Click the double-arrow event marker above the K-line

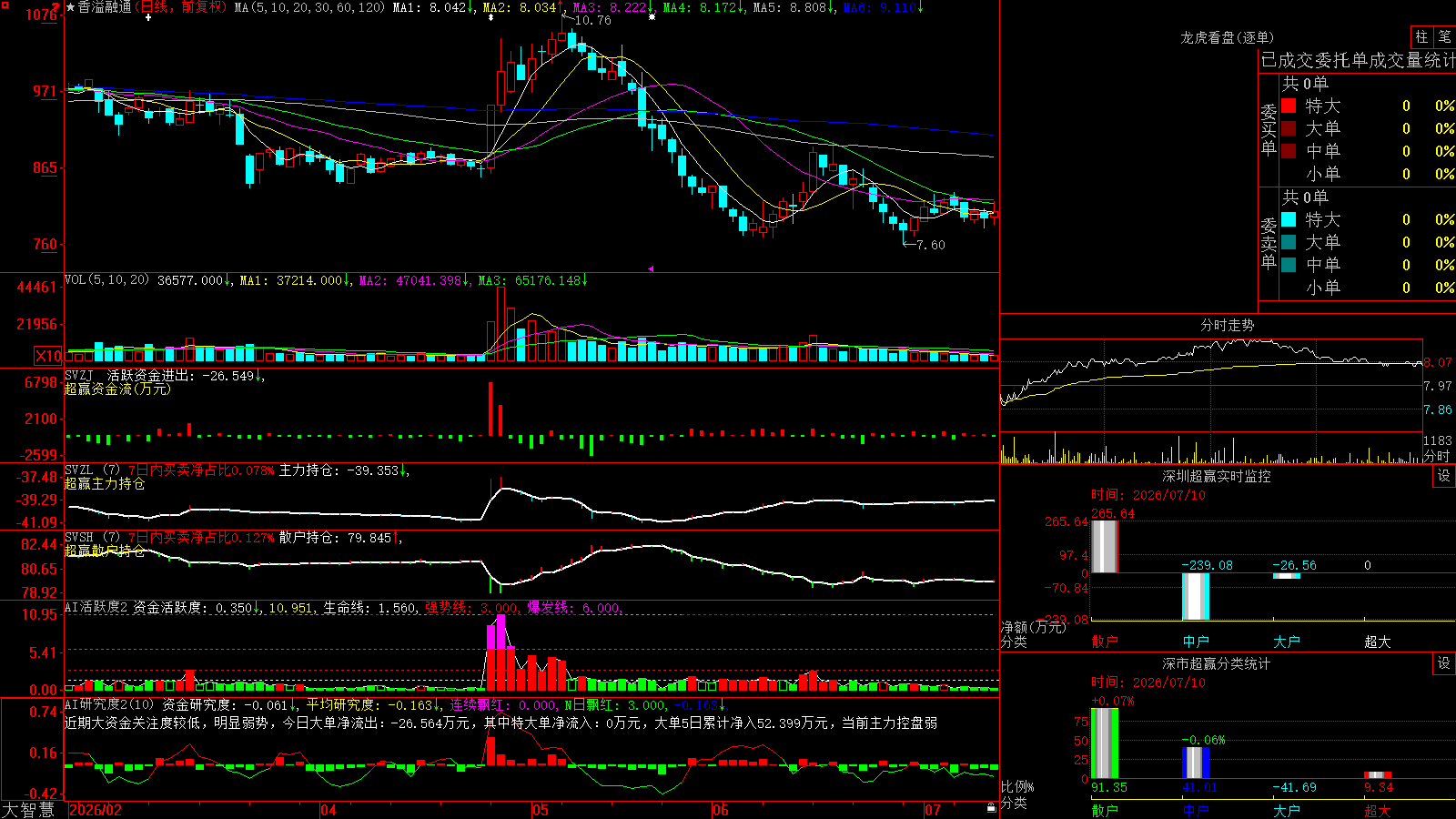(490, 17)
